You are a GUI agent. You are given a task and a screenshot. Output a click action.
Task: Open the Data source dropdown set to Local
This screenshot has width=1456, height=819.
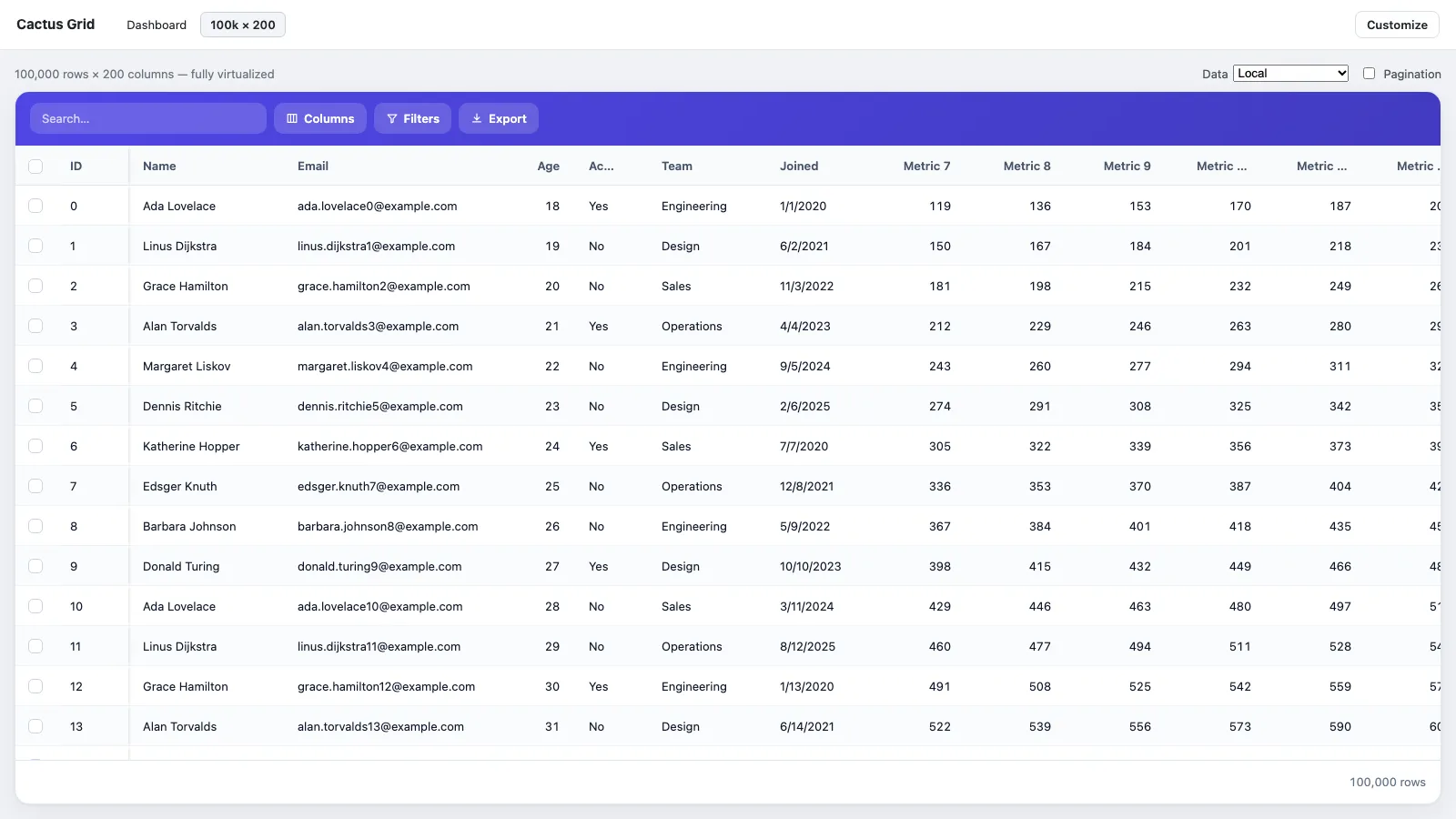[1290, 74]
